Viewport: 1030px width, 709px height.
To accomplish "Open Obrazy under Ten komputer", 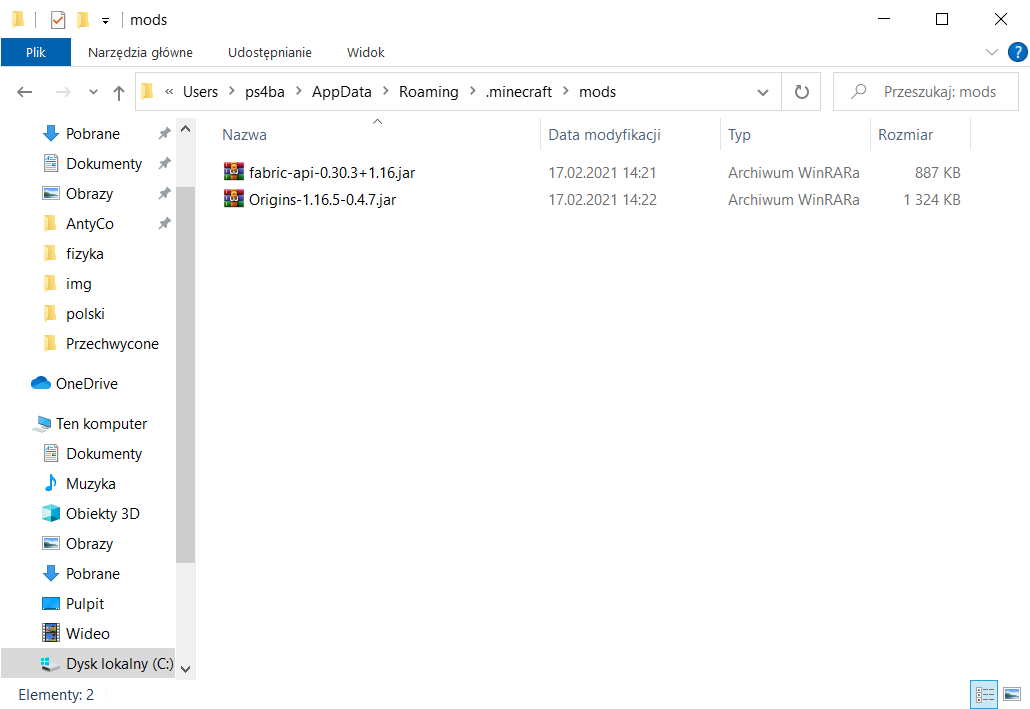I will tap(89, 543).
